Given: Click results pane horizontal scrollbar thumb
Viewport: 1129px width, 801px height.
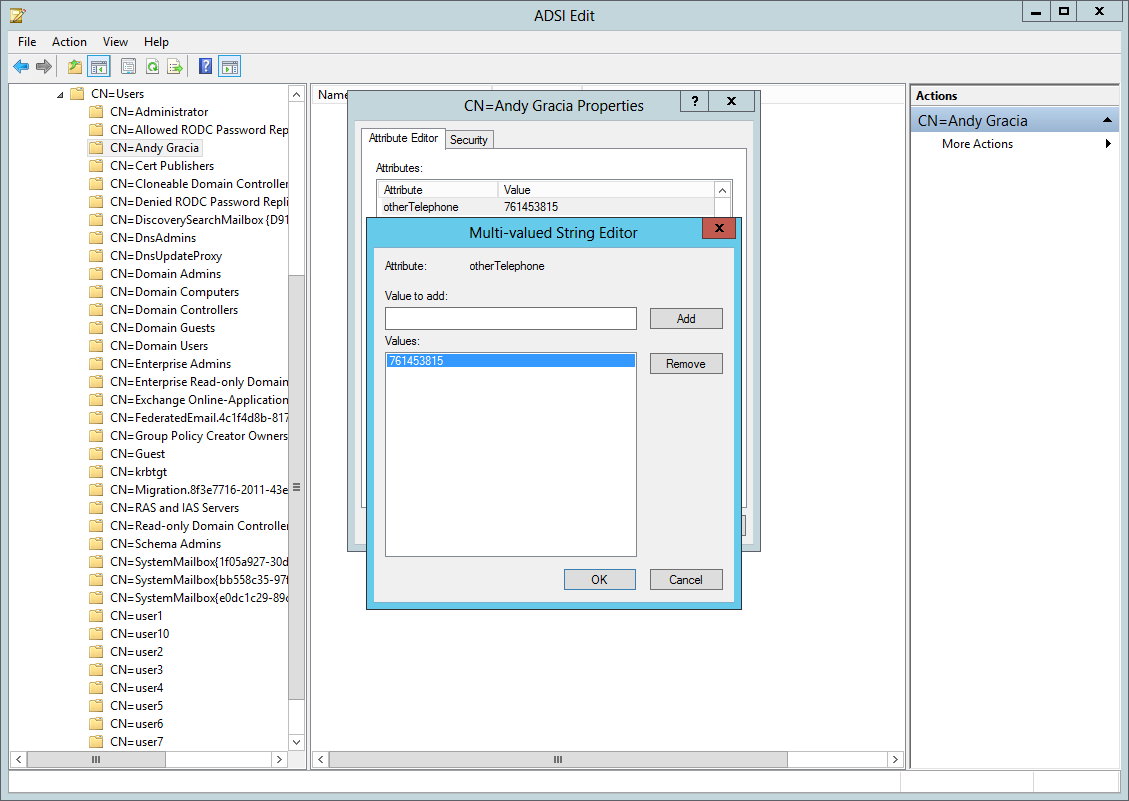Looking at the screenshot, I should point(558,759).
